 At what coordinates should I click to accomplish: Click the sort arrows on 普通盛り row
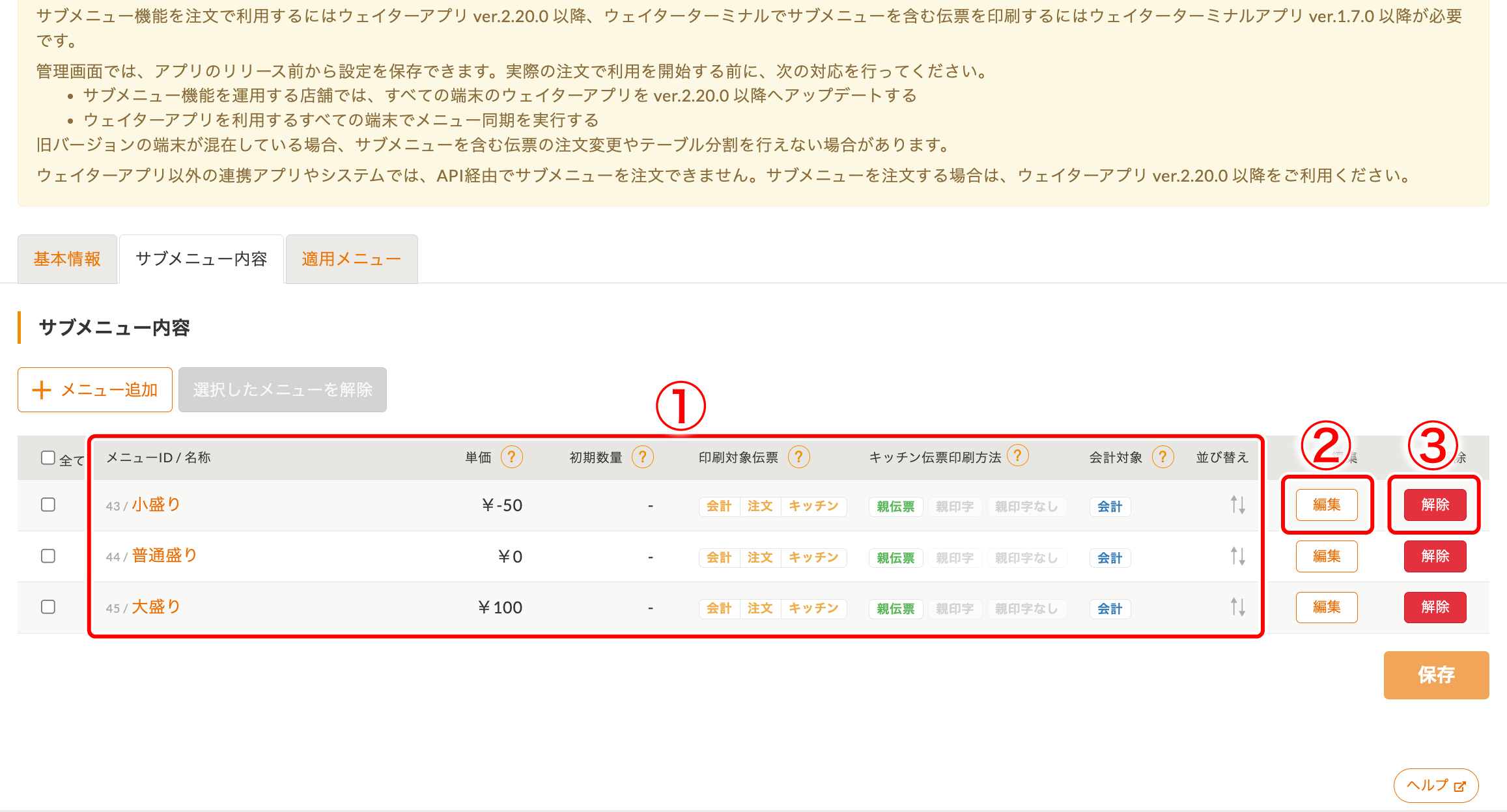(1238, 556)
